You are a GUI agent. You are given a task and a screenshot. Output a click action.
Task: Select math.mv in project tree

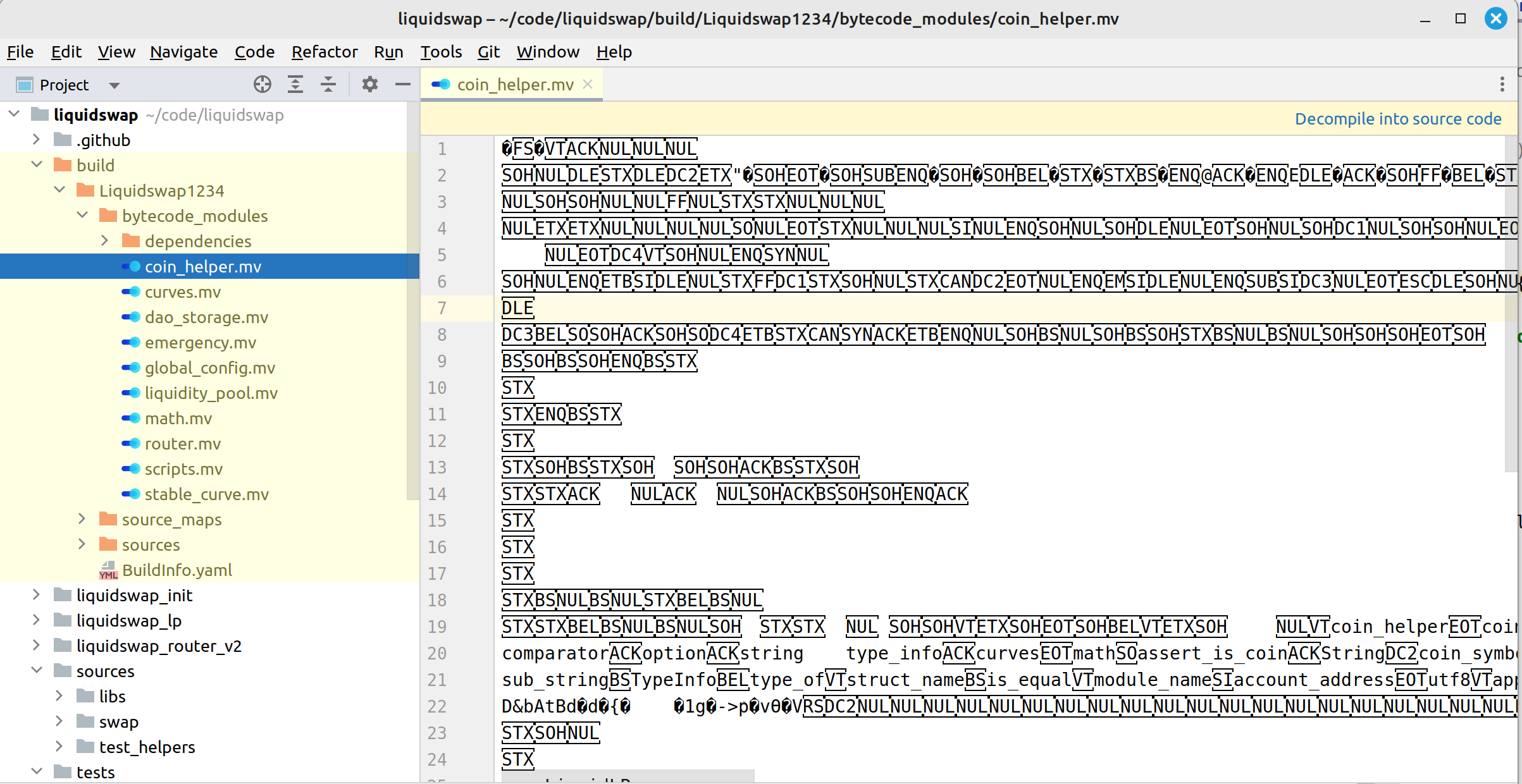pyautogui.click(x=178, y=419)
